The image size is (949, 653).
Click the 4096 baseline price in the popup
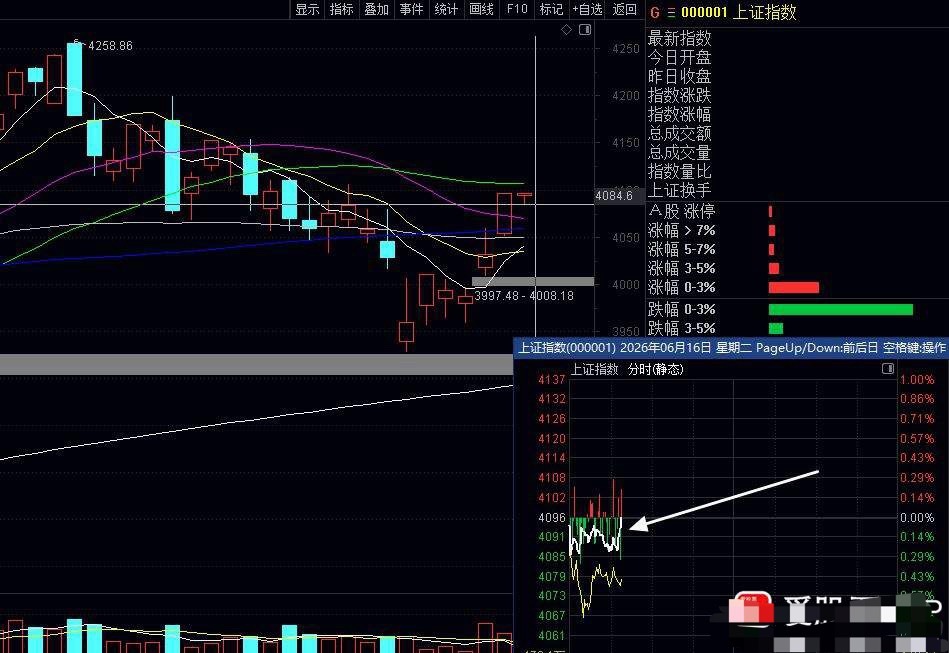552,517
